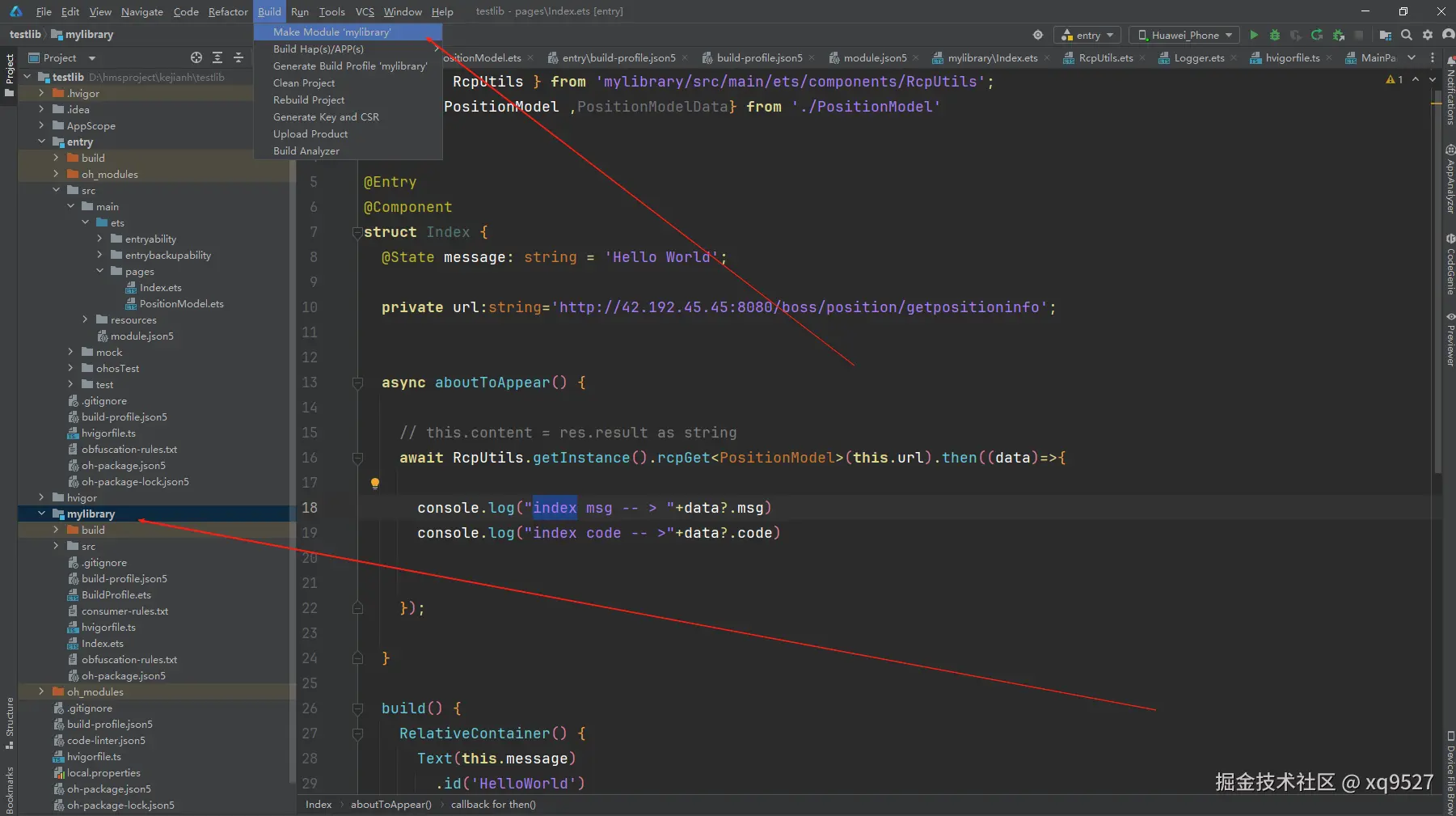Show hidden editor tabs chevron
The height and width of the screenshot is (816, 1456).
pos(1412,57)
